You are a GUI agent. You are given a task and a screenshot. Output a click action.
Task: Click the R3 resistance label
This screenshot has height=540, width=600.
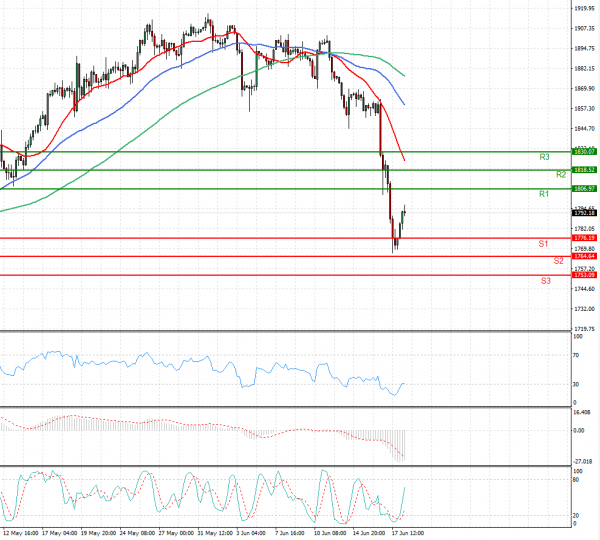(x=544, y=157)
